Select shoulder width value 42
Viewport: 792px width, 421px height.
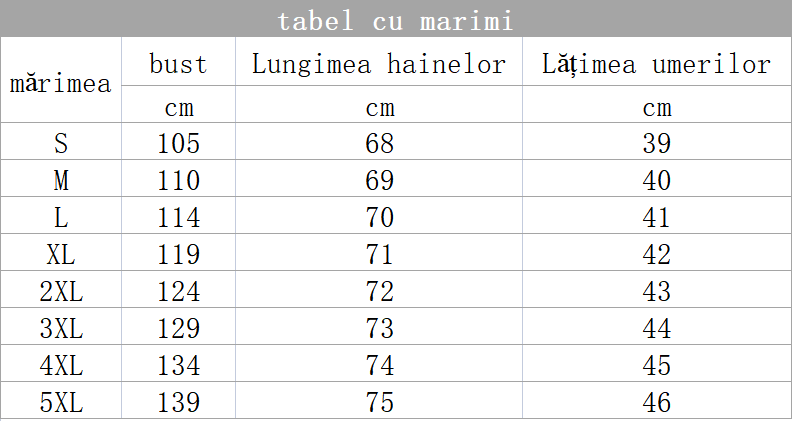click(657, 254)
